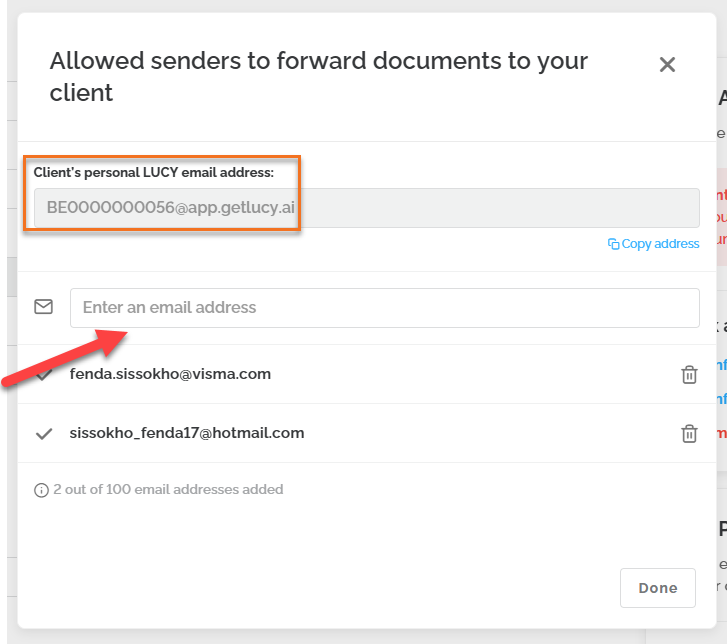
Task: Close the allowed senders dialog
Action: coord(667,65)
